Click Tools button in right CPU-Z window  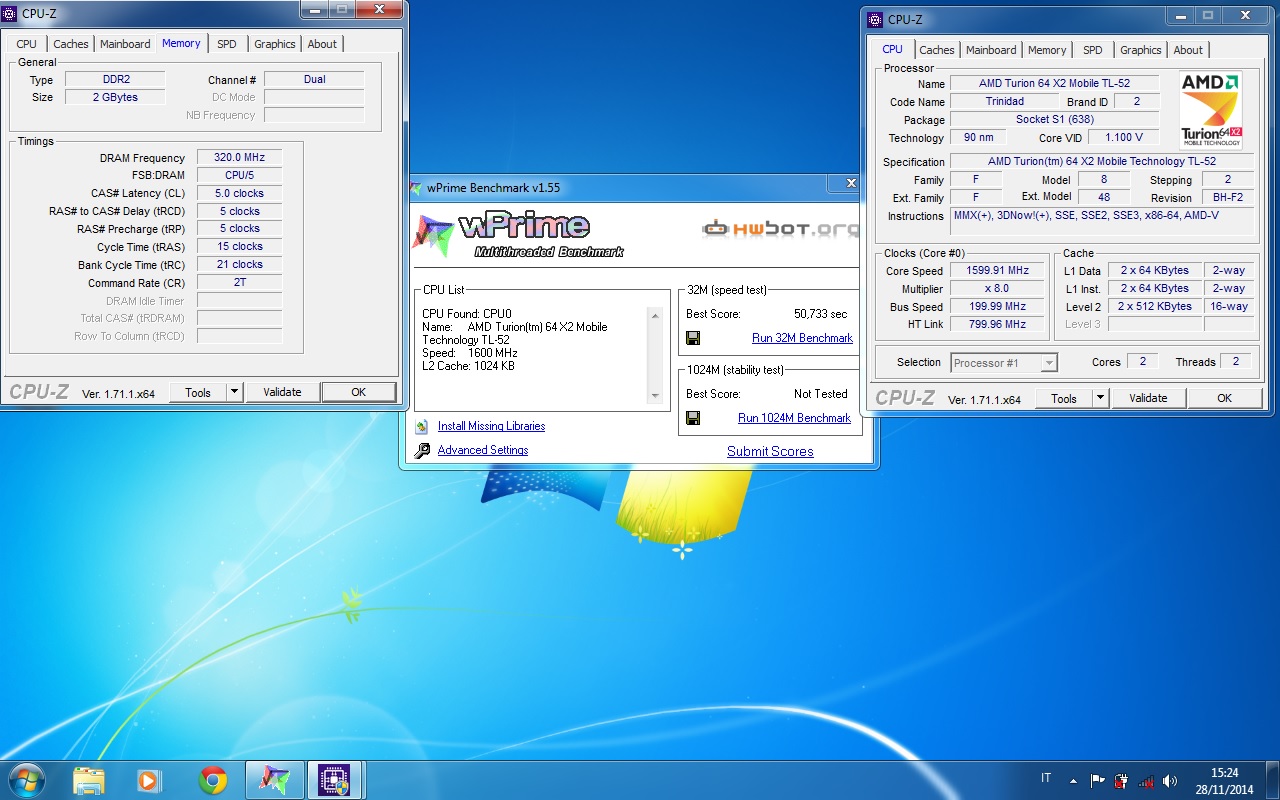(x=1064, y=398)
